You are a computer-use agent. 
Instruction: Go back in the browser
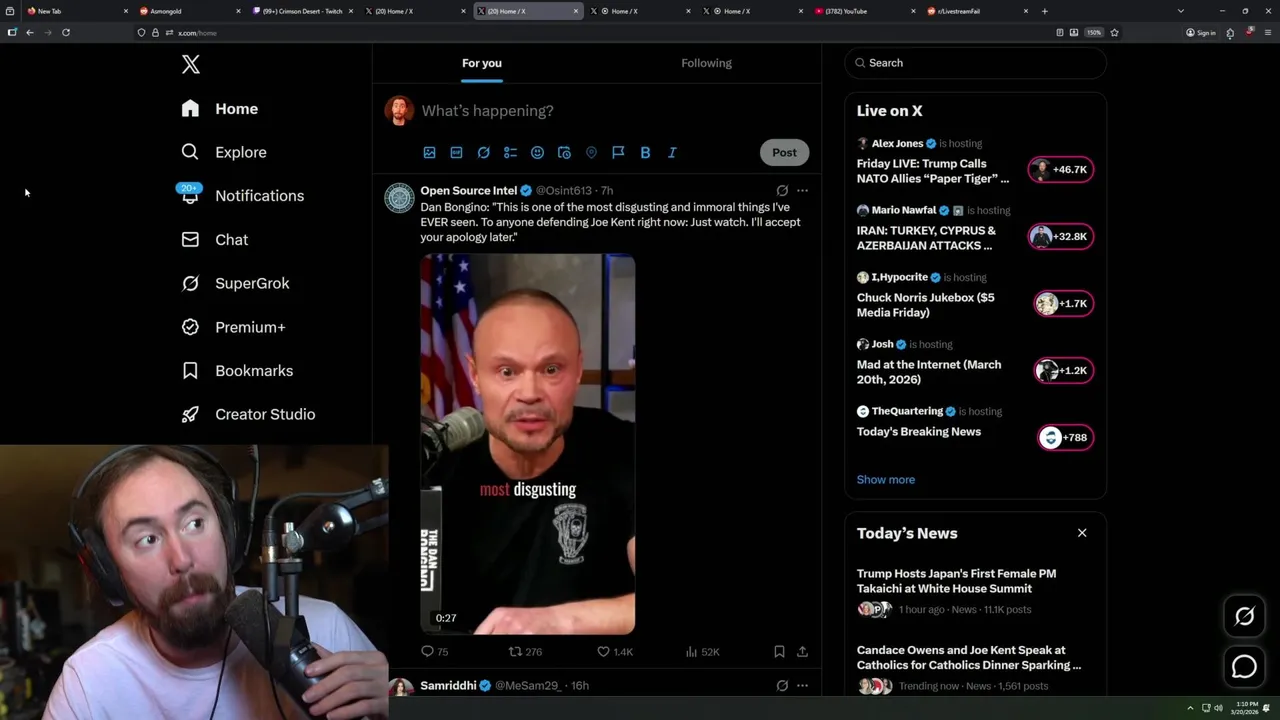30,33
